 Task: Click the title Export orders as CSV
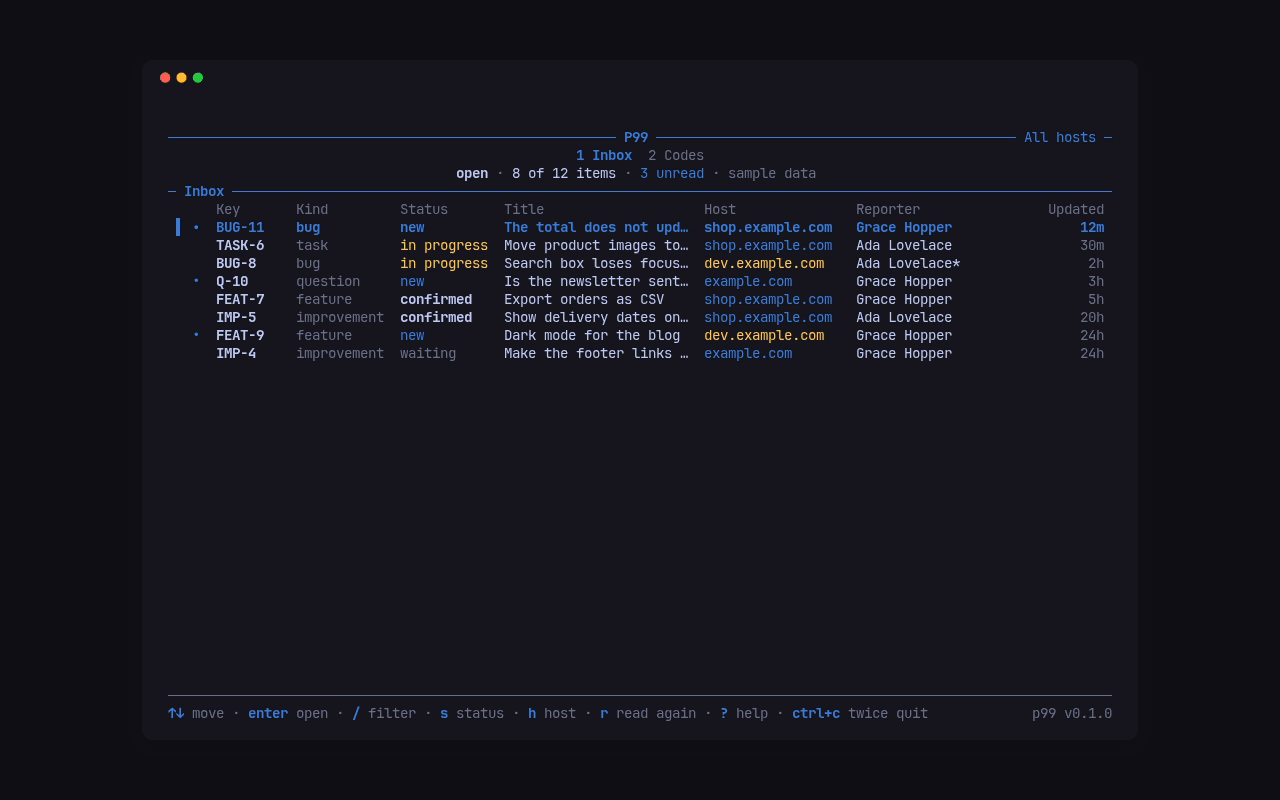coord(584,299)
